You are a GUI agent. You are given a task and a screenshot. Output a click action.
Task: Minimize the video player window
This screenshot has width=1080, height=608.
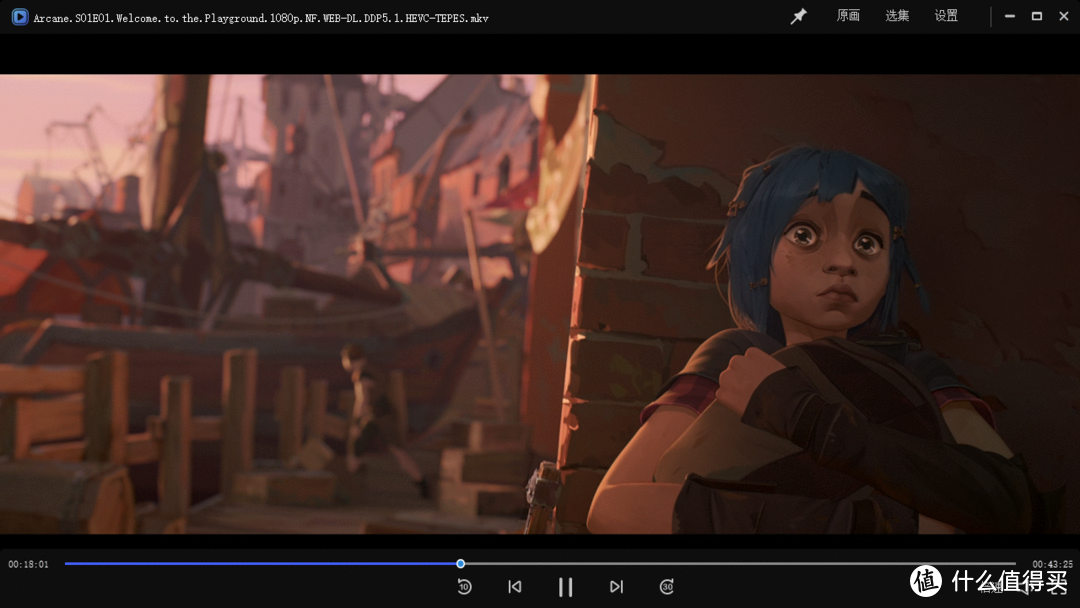(x=1010, y=16)
